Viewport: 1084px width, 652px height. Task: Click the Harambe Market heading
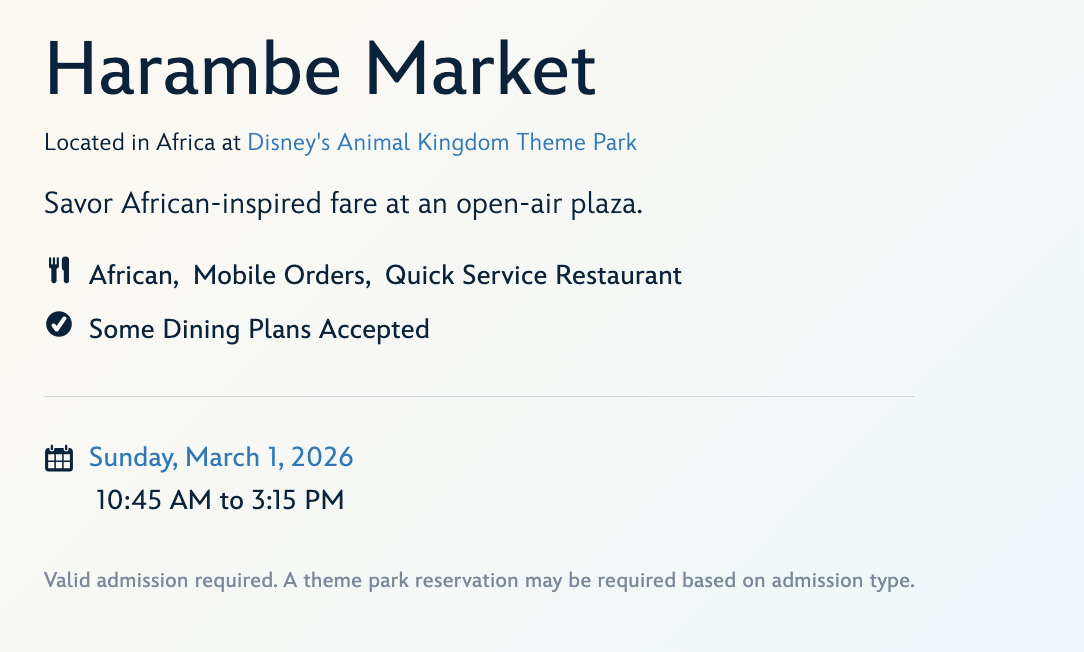320,68
